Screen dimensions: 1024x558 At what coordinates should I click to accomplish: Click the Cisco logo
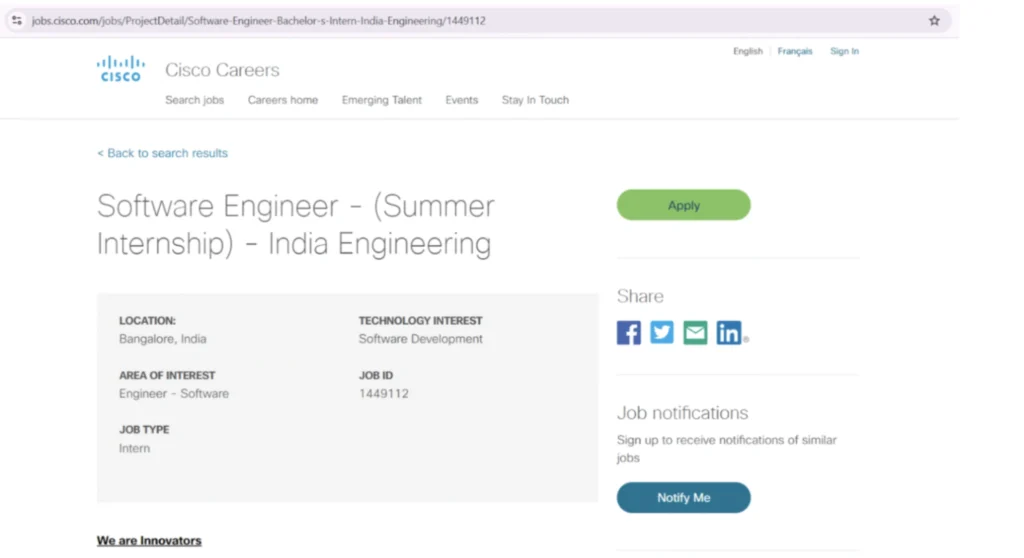click(x=121, y=69)
